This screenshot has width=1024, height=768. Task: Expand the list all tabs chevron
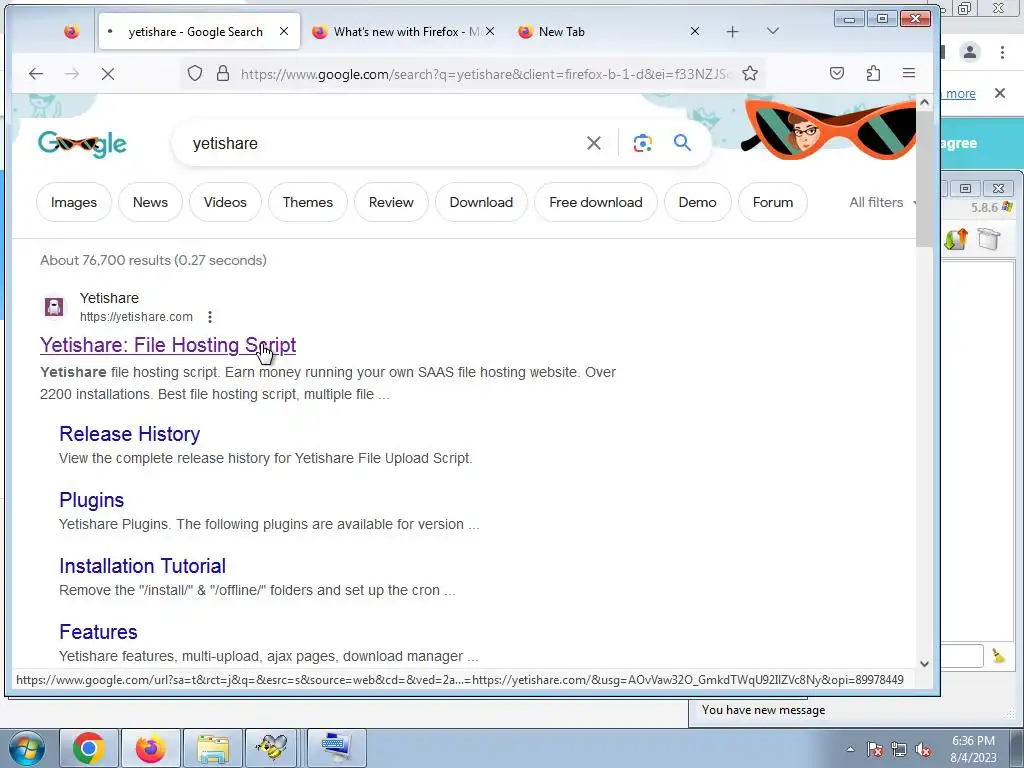773,31
